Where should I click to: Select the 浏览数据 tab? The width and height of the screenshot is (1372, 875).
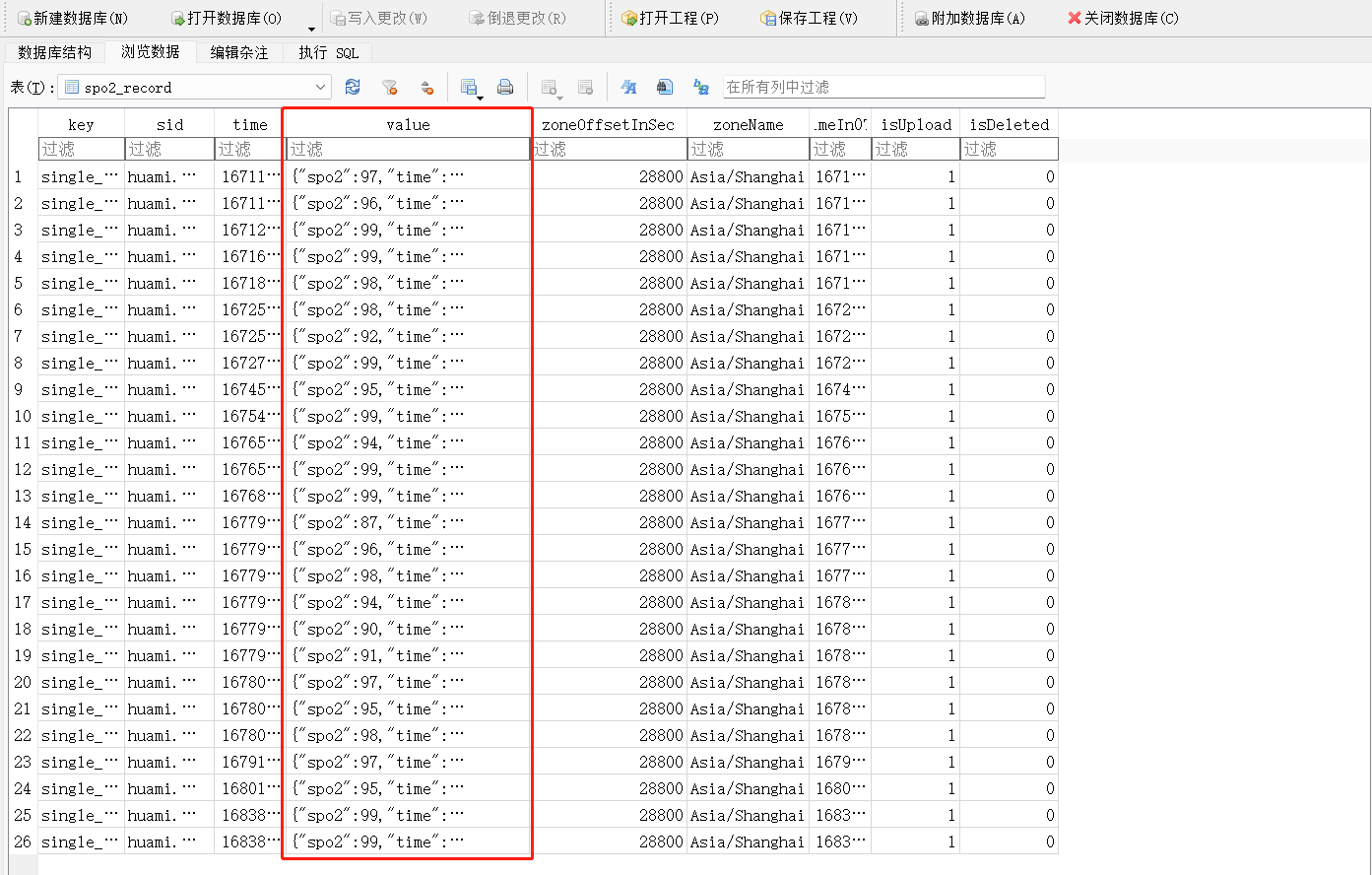151,52
